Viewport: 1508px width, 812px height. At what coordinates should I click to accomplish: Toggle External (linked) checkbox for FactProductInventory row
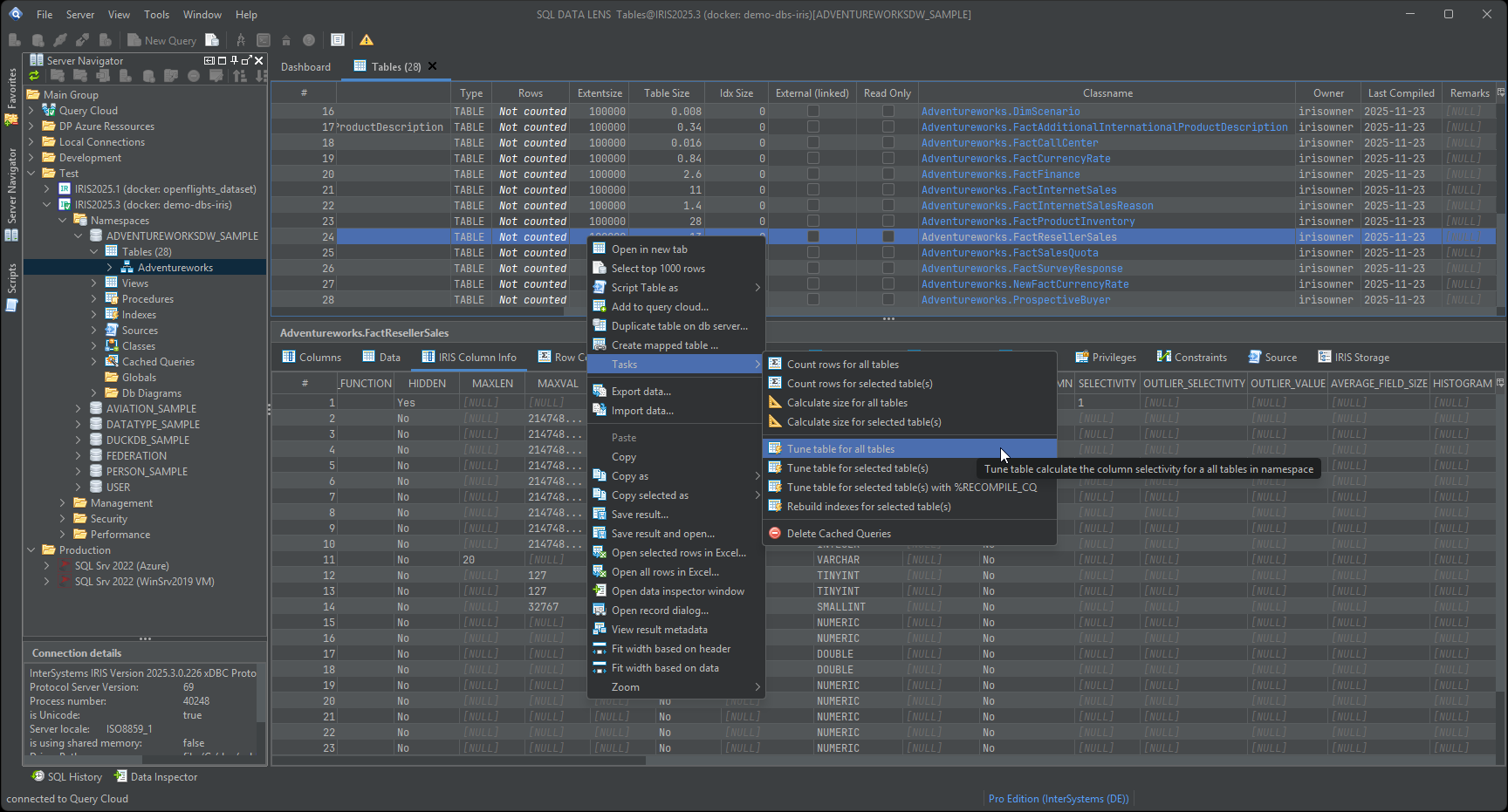coord(813,222)
